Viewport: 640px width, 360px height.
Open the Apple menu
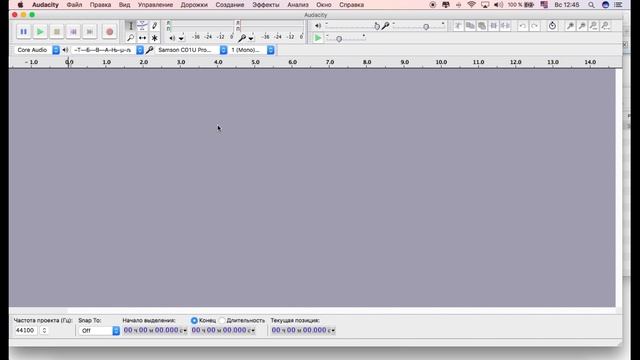point(20,5)
